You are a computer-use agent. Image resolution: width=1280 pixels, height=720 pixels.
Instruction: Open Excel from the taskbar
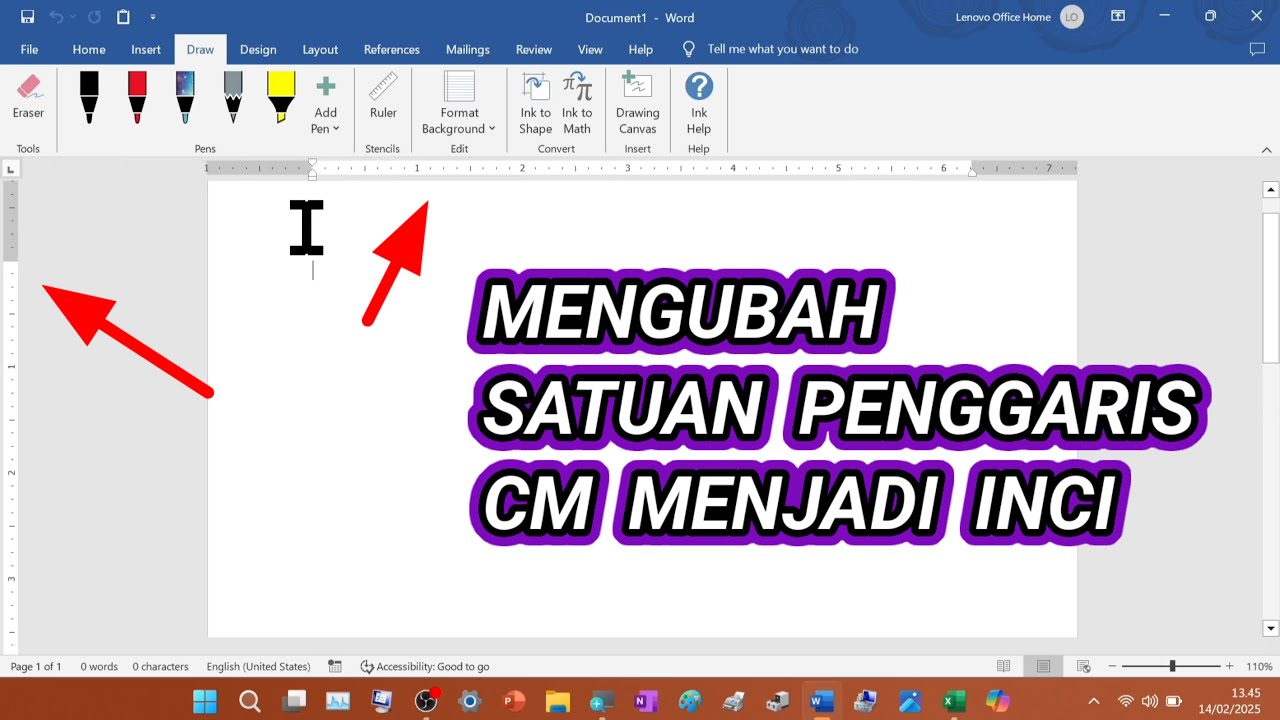954,700
